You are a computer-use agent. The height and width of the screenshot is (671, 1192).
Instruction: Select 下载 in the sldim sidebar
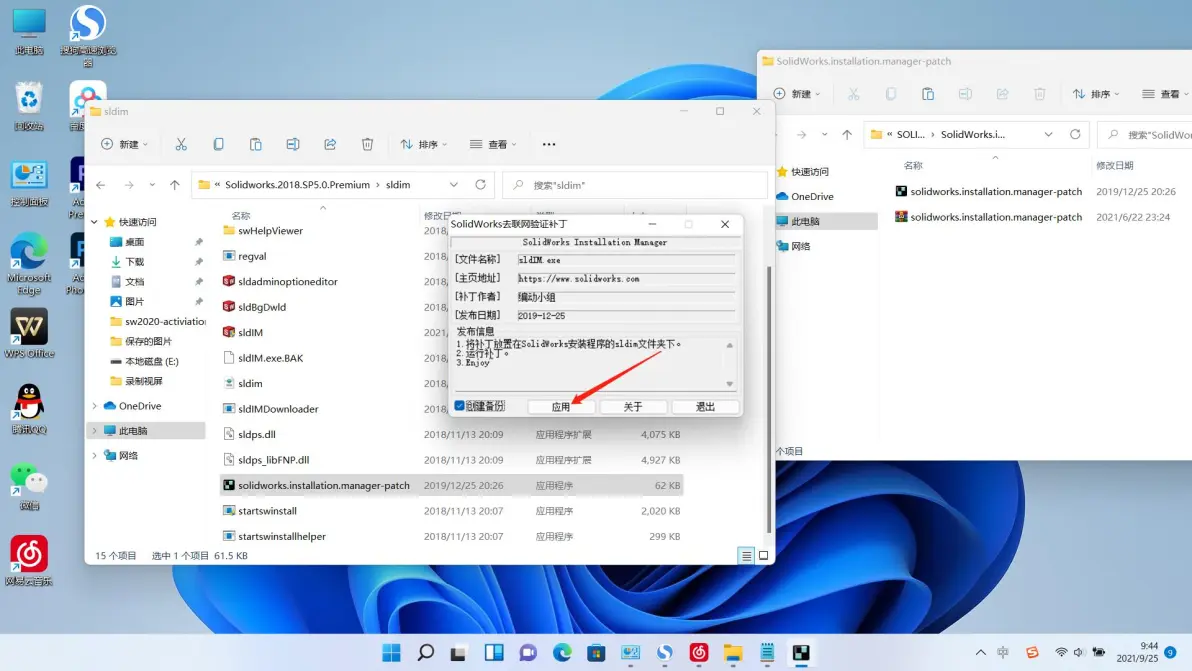click(135, 261)
